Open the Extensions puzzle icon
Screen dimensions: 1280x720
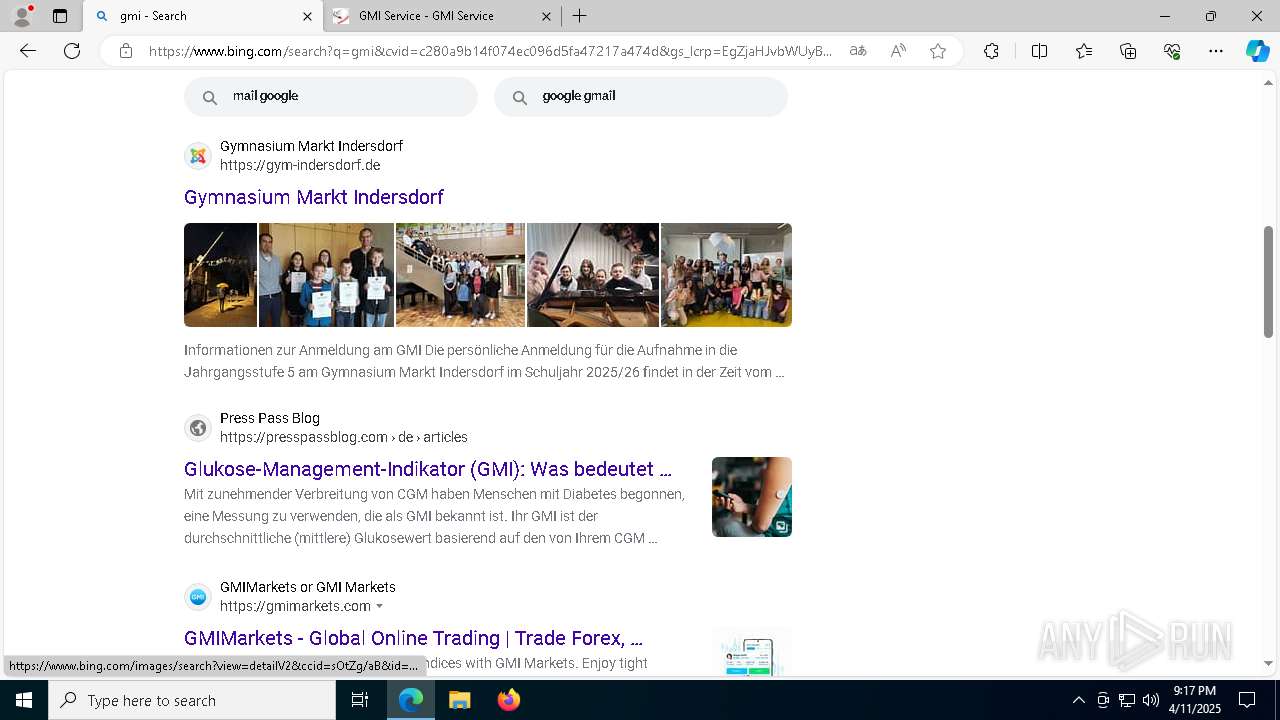pyautogui.click(x=991, y=51)
